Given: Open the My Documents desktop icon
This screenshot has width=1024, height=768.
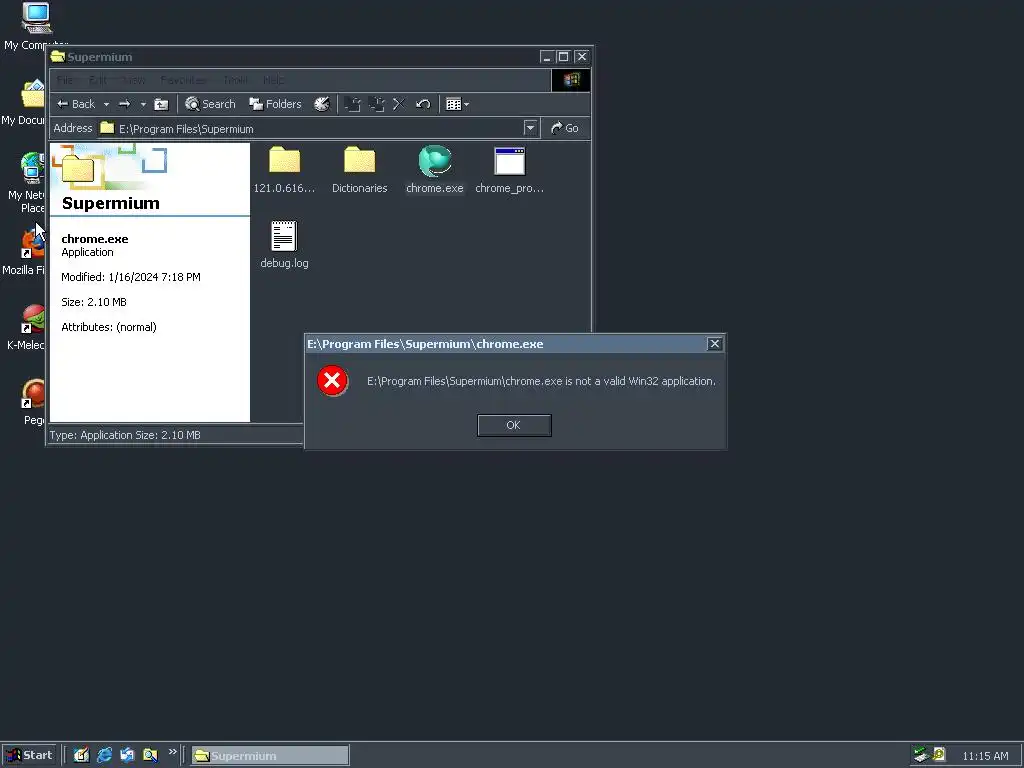Looking at the screenshot, I should click(x=24, y=103).
